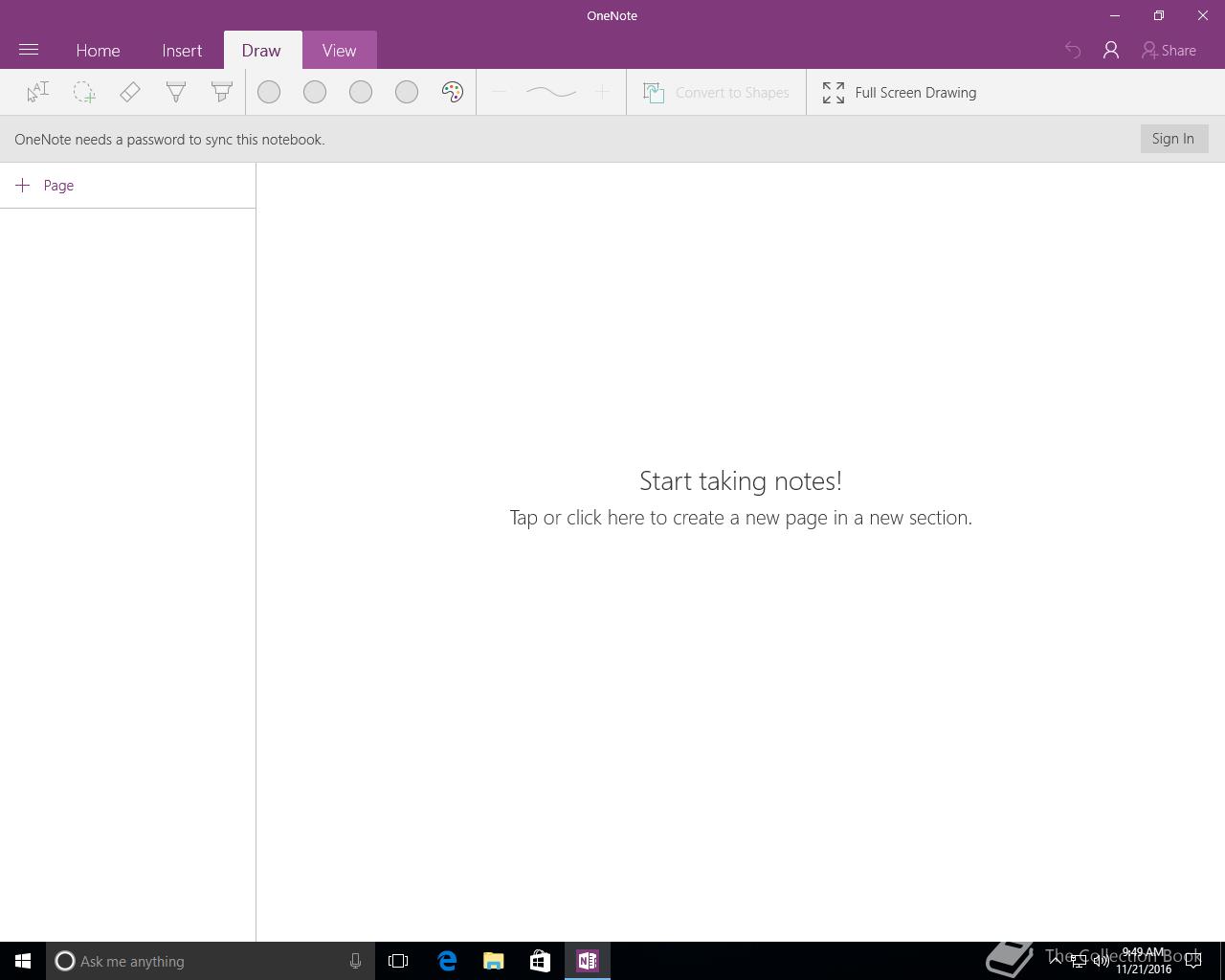Choose the Eraser tool
1225x980 pixels.
130,92
